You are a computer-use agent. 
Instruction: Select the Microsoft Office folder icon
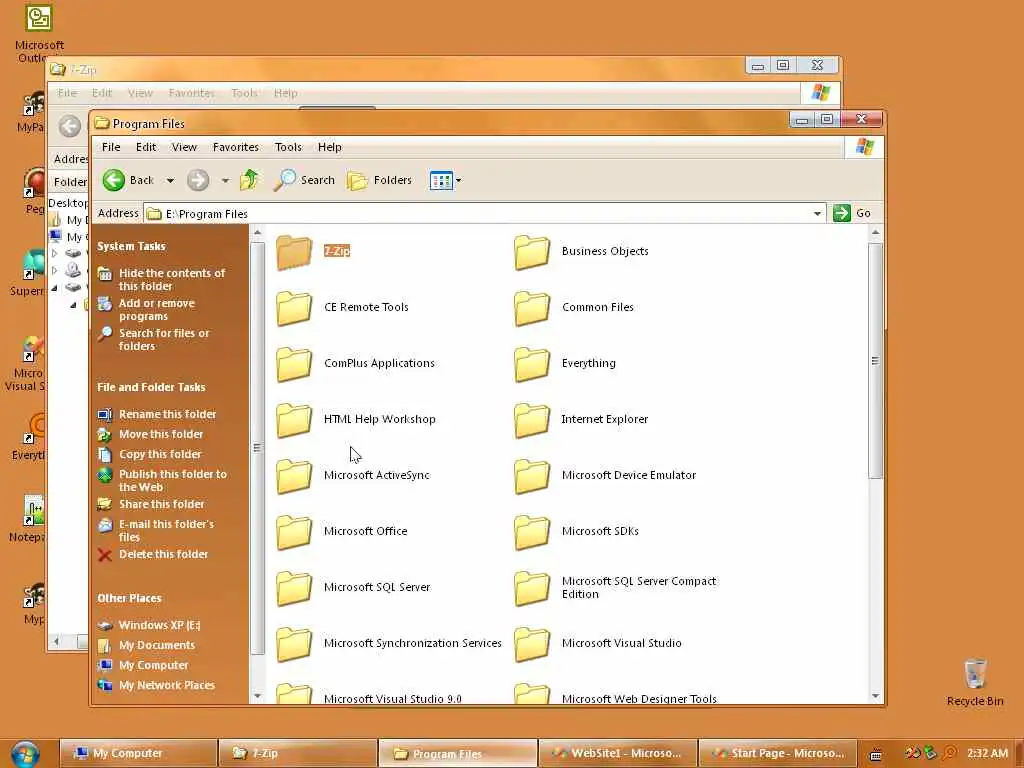294,532
